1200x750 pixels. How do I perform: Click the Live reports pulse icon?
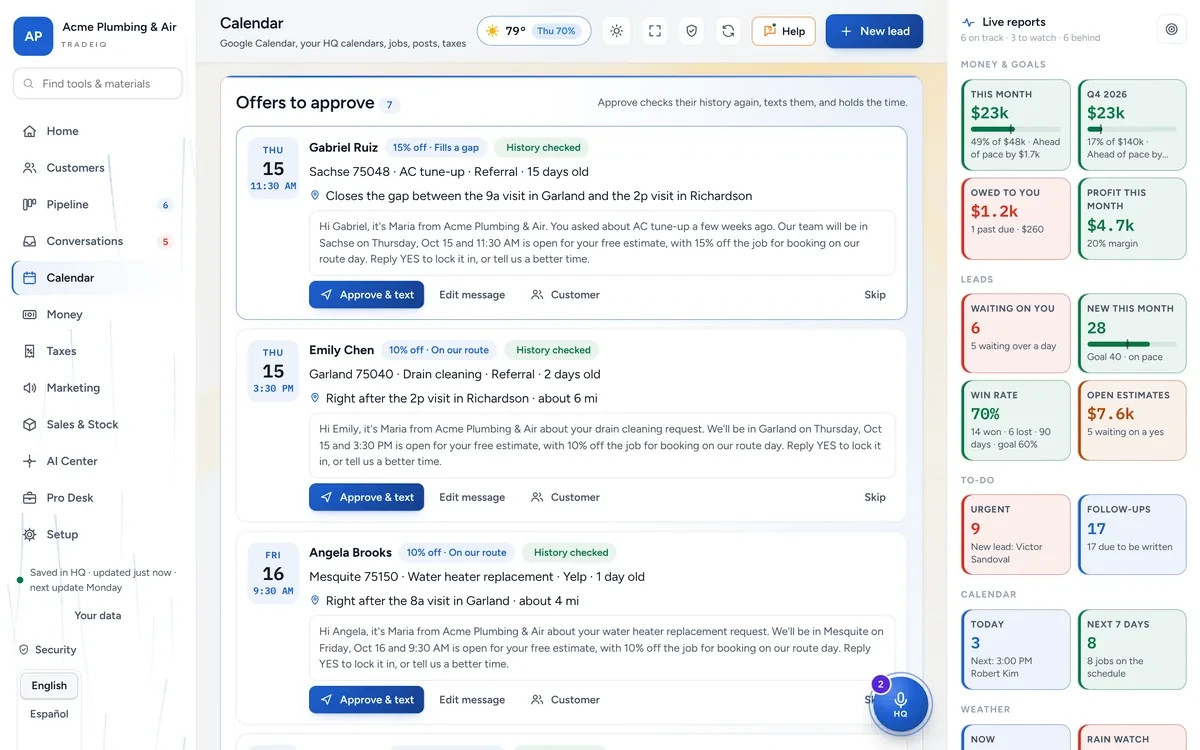[968, 22]
